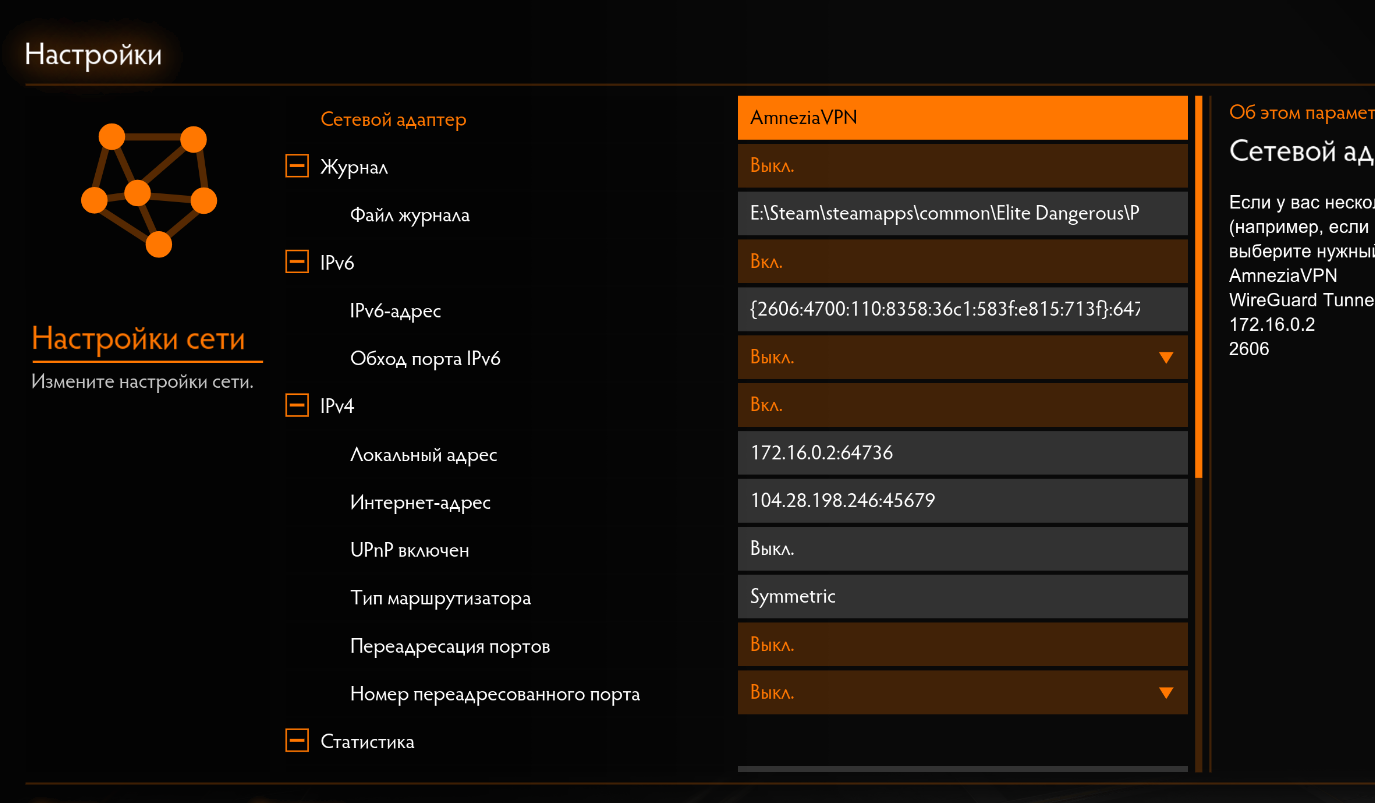Image resolution: width=1375 pixels, height=803 pixels.
Task: Toggle Переадресация портов Выкл. setting
Action: (963, 645)
